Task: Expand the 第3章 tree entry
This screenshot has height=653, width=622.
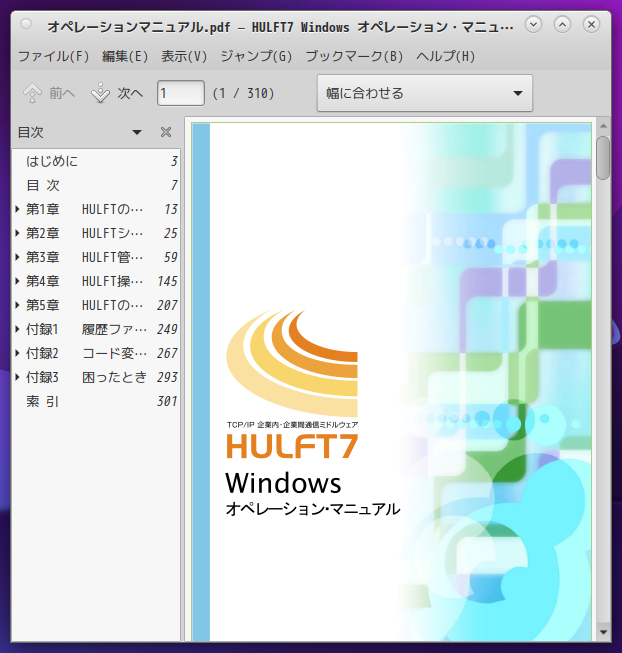Action: 17,257
